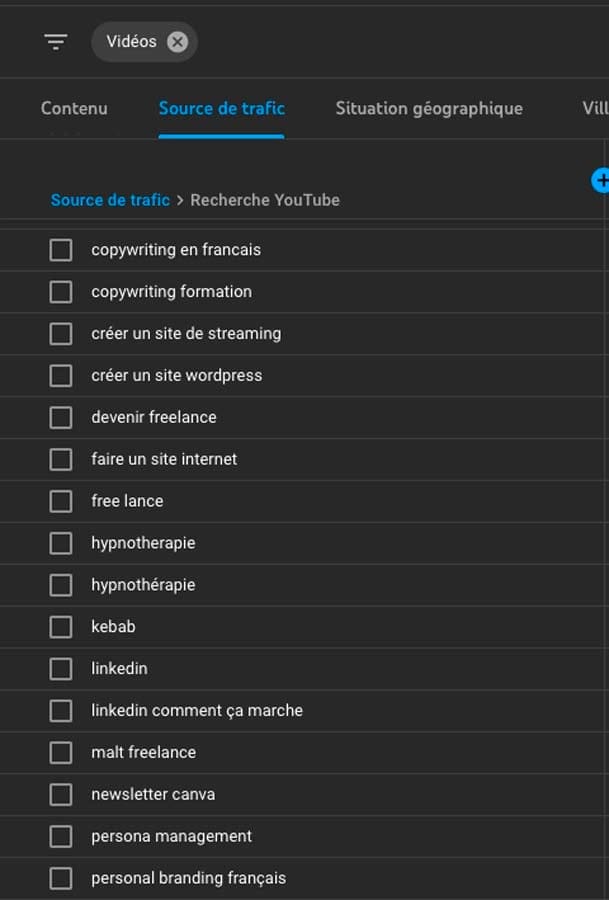Click the blue plus icon
Image resolution: width=609 pixels, height=900 pixels.
(601, 180)
